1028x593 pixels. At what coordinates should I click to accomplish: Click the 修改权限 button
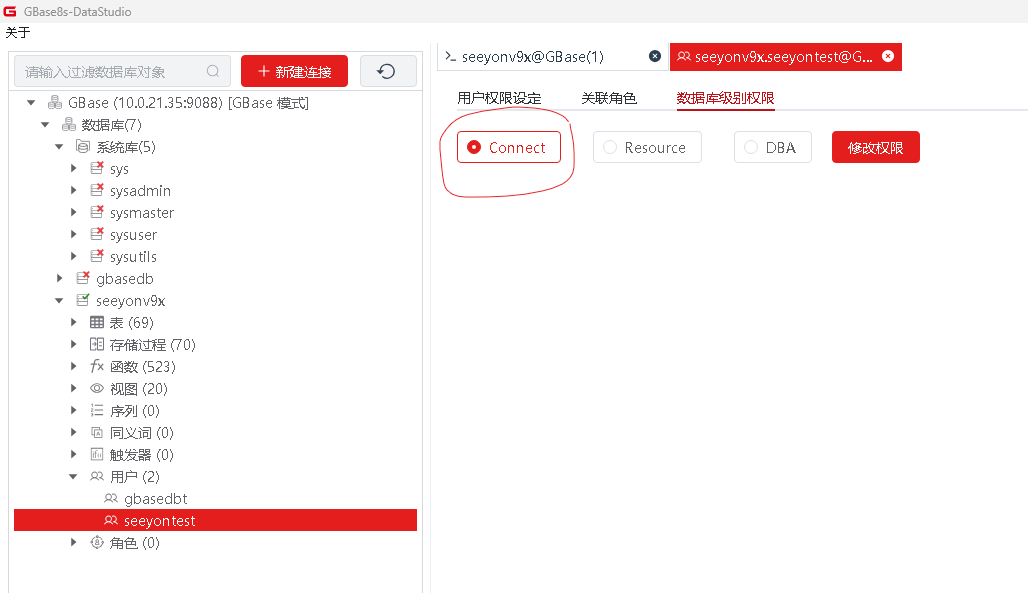(x=875, y=147)
